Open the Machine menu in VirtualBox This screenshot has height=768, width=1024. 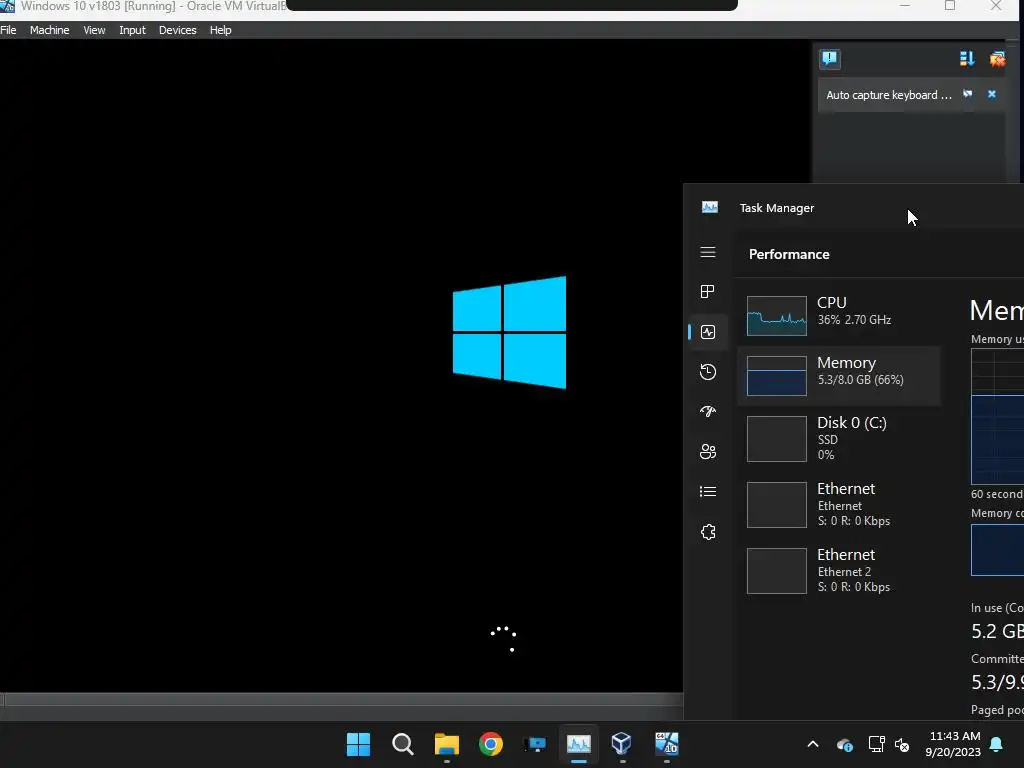[50, 30]
